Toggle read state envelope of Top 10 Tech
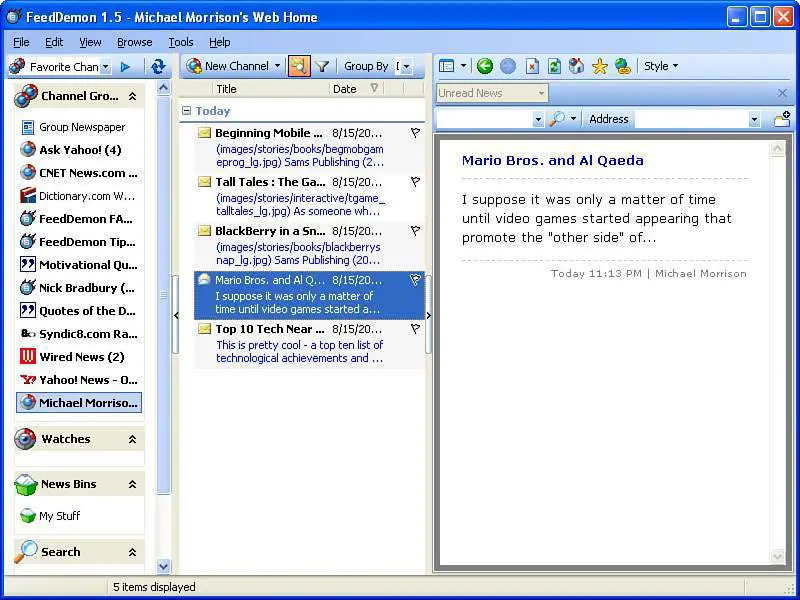 [204, 329]
